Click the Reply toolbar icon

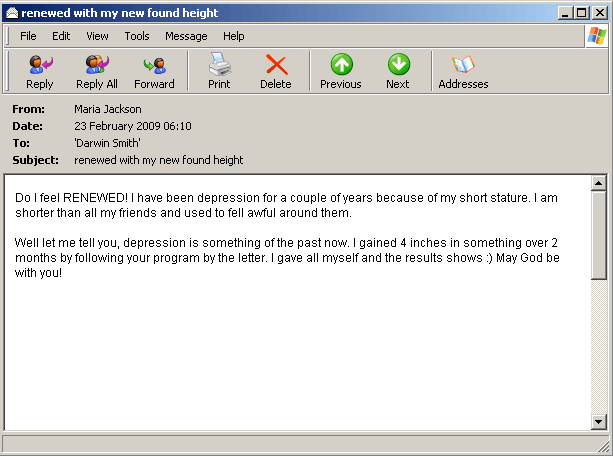40,72
